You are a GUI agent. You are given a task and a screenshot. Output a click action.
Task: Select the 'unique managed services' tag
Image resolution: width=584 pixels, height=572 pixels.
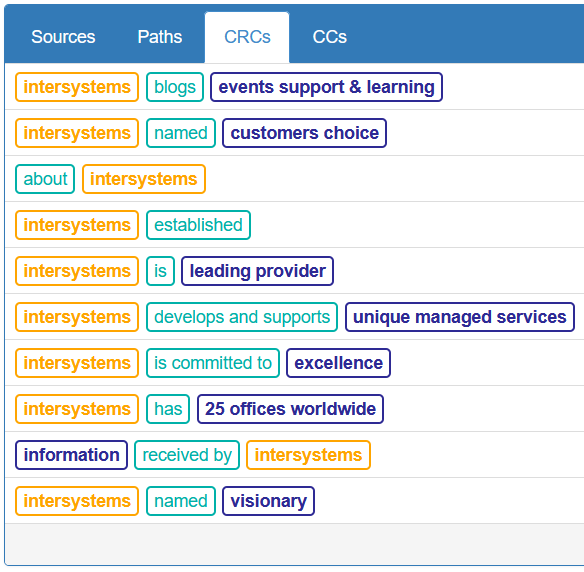[x=460, y=317]
